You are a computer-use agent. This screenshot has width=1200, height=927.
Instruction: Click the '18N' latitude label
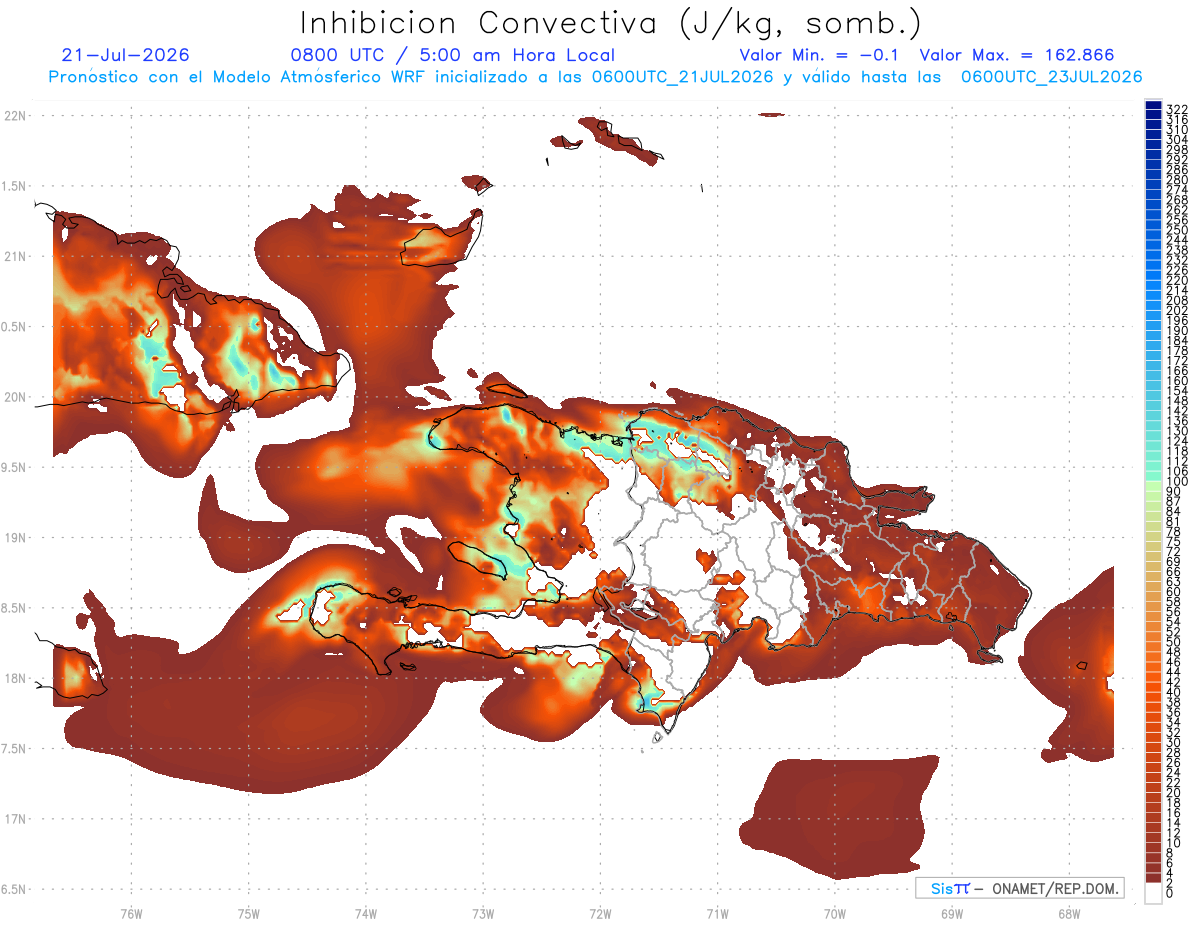(x=15, y=679)
